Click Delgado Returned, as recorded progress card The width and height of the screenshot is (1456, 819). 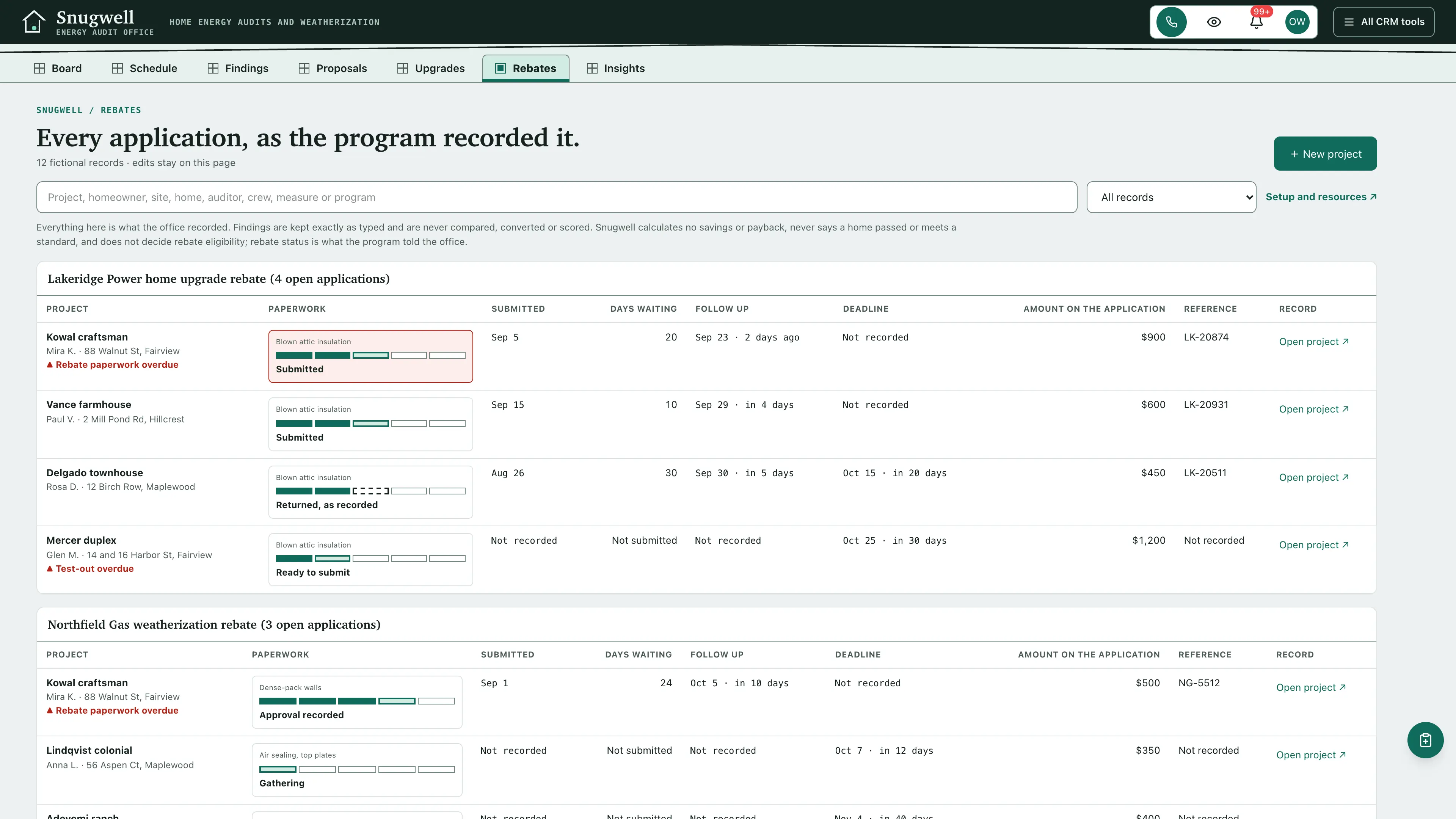tap(370, 492)
